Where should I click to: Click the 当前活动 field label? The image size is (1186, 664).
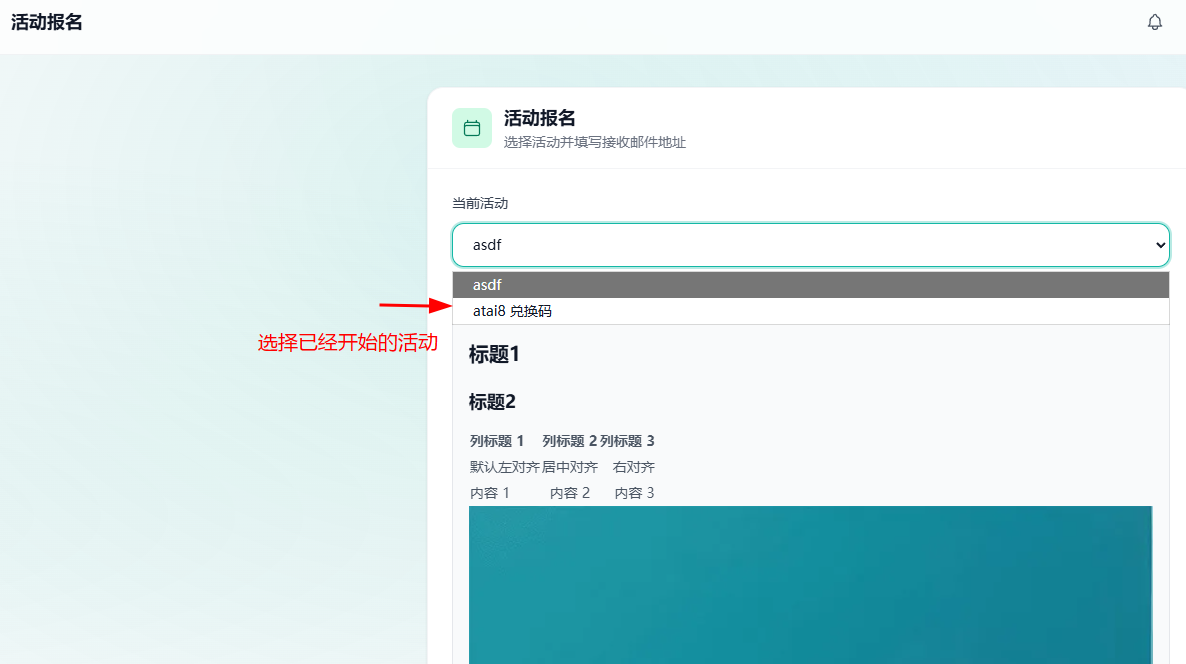(480, 203)
